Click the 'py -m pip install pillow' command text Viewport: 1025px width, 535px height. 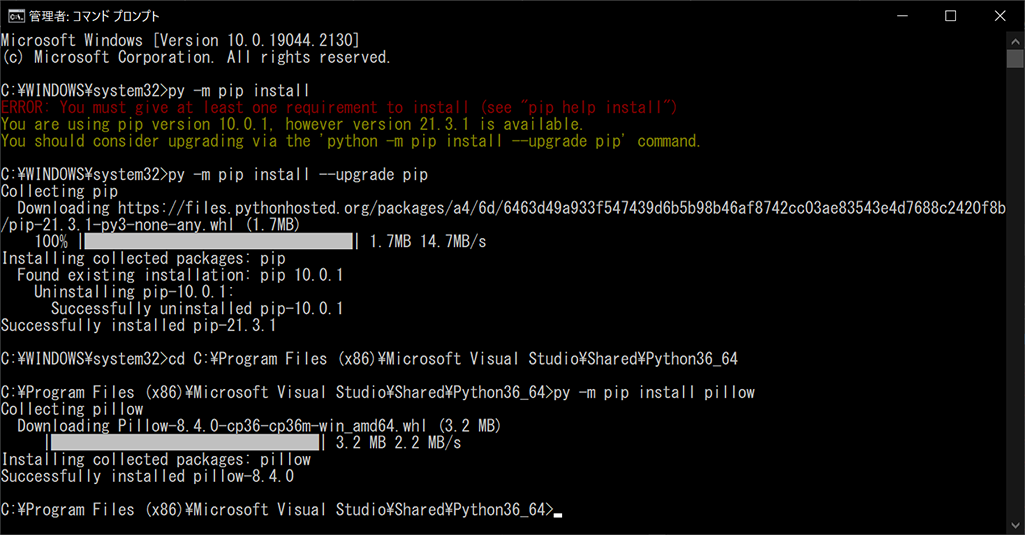click(x=654, y=392)
